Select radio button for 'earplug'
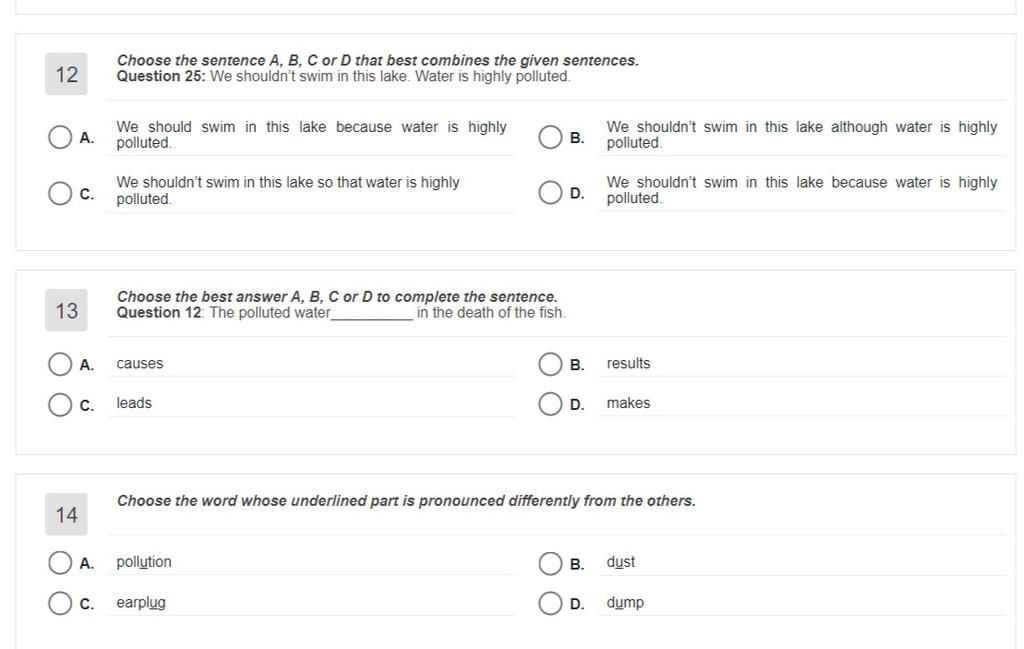The height and width of the screenshot is (649, 1024). pos(59,603)
